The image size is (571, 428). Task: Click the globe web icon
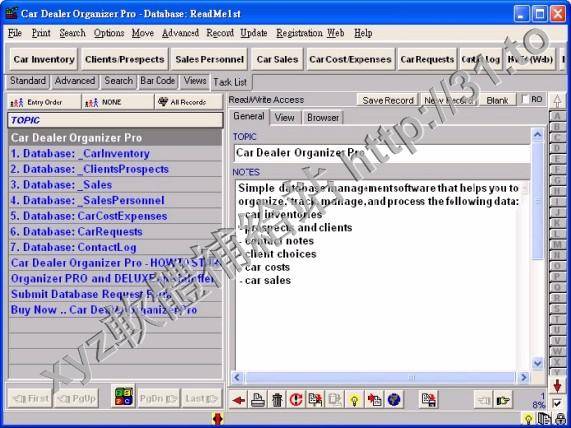point(394,400)
